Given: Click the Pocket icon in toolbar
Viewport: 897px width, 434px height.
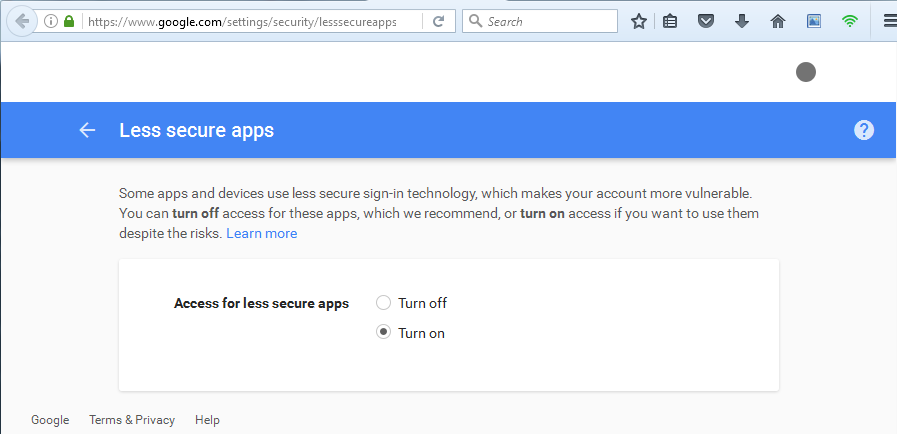Looking at the screenshot, I should click(x=706, y=21).
